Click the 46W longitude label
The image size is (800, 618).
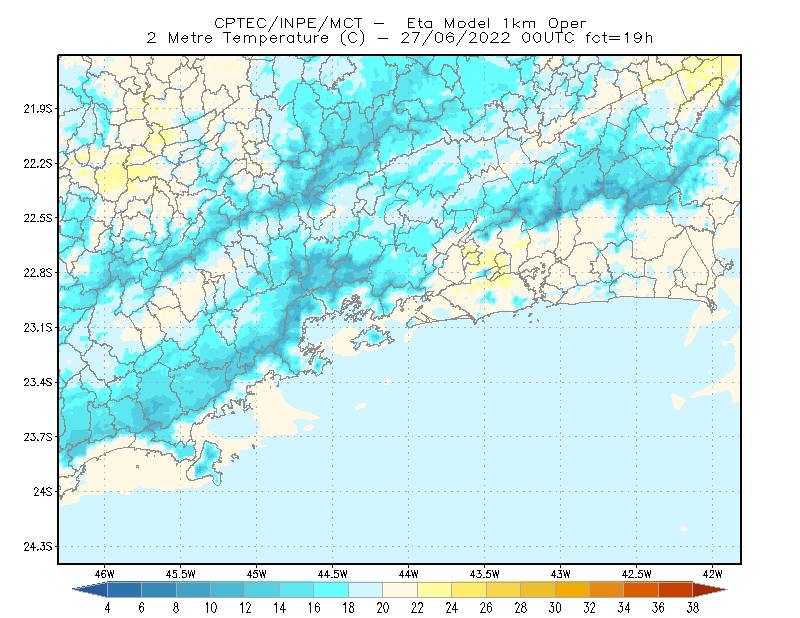(x=105, y=574)
